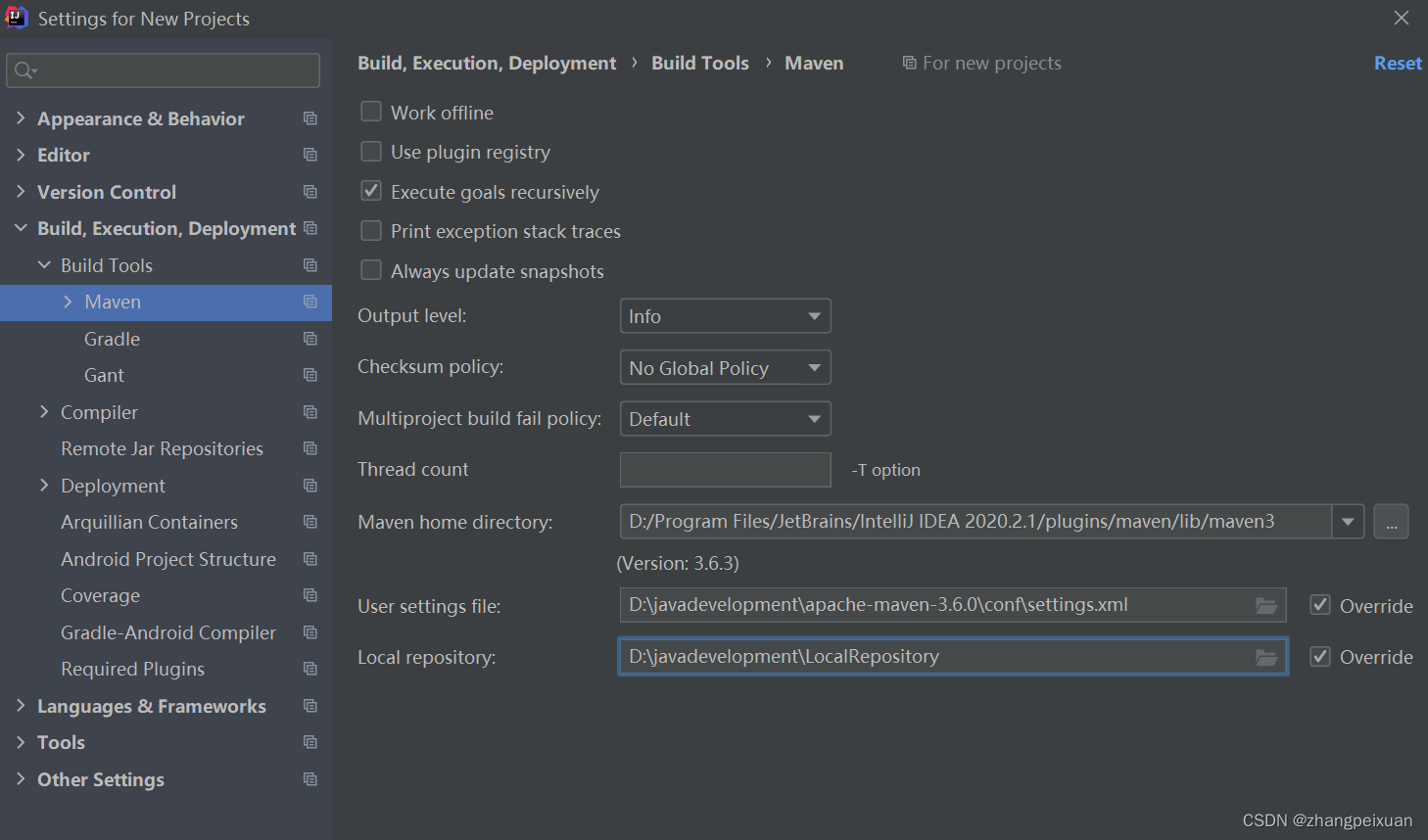
Task: Expand the Maven sub-settings node
Action: (68, 302)
